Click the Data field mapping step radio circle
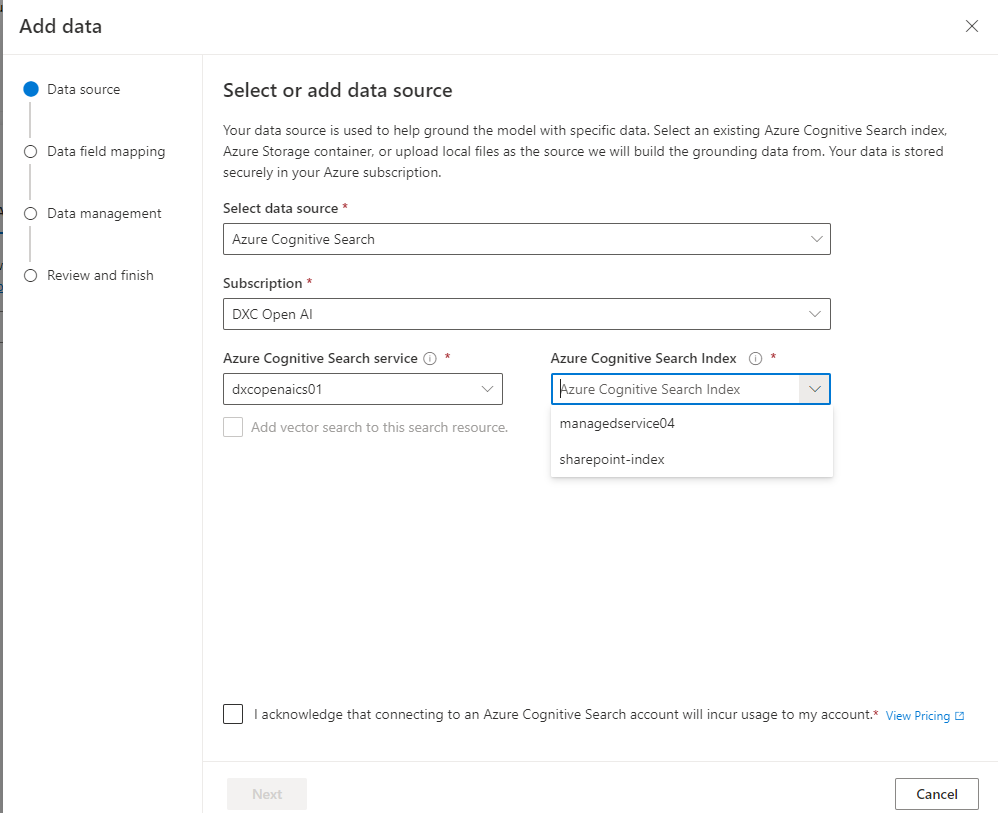The height and width of the screenshot is (813, 998). click(30, 151)
